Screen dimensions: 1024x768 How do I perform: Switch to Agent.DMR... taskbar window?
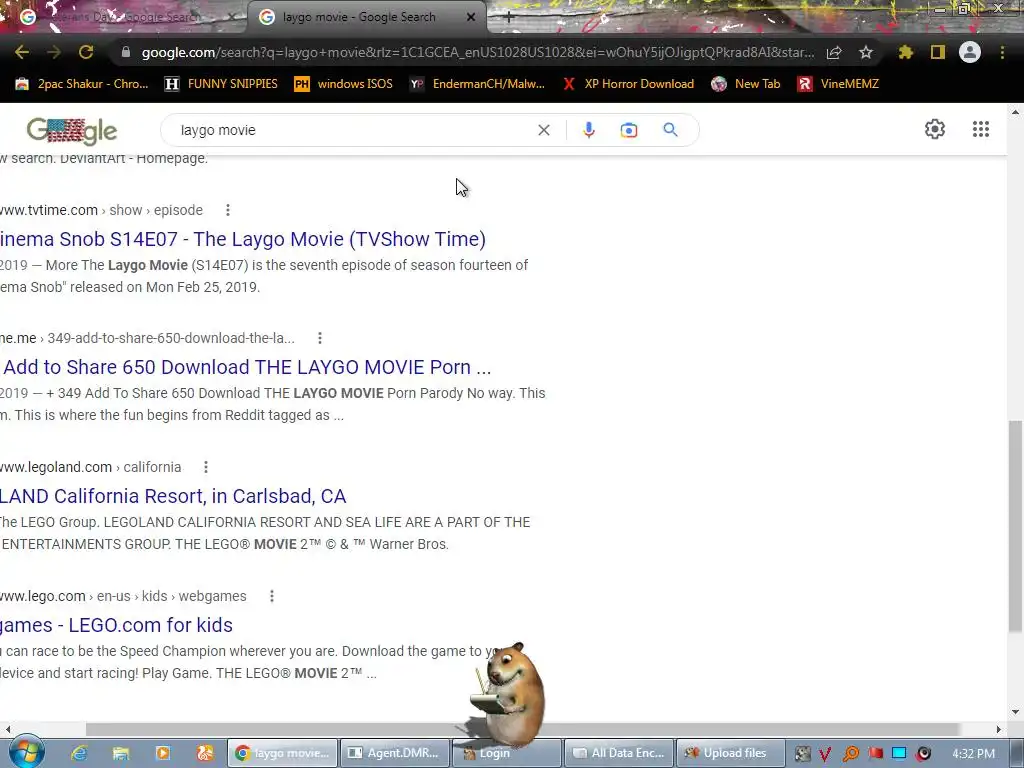(x=395, y=753)
